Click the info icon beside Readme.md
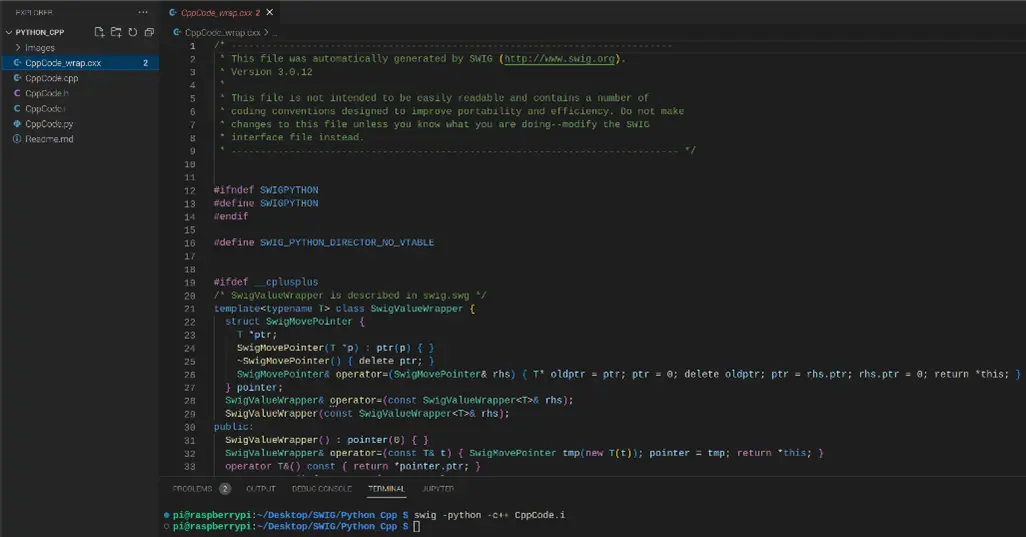This screenshot has width=1026, height=537. [x=18, y=139]
